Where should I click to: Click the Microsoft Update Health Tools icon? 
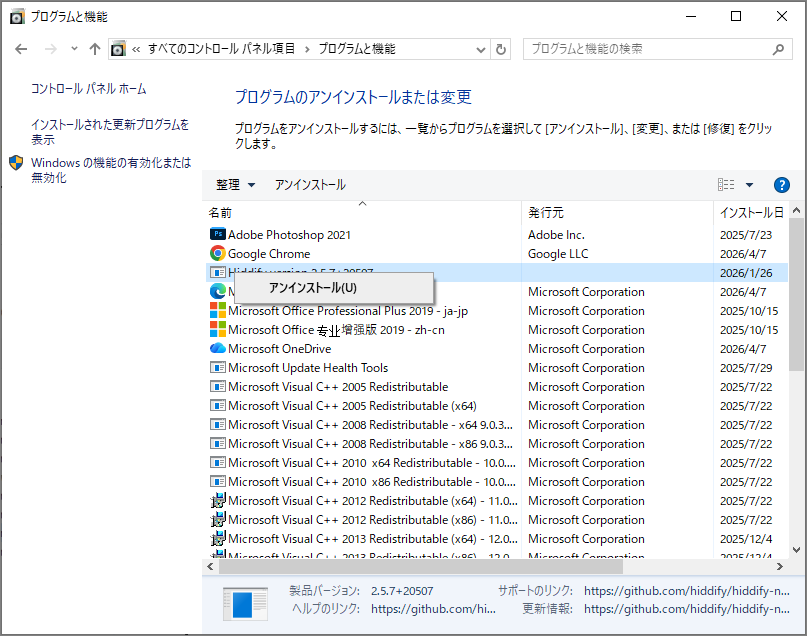pyautogui.click(x=218, y=367)
